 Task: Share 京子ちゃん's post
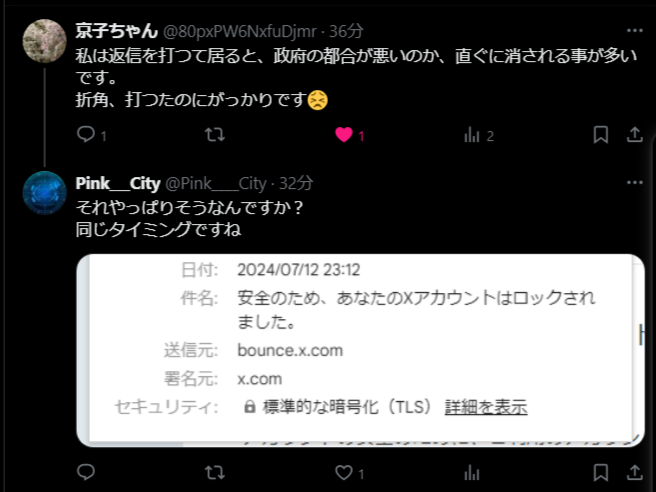[634, 135]
